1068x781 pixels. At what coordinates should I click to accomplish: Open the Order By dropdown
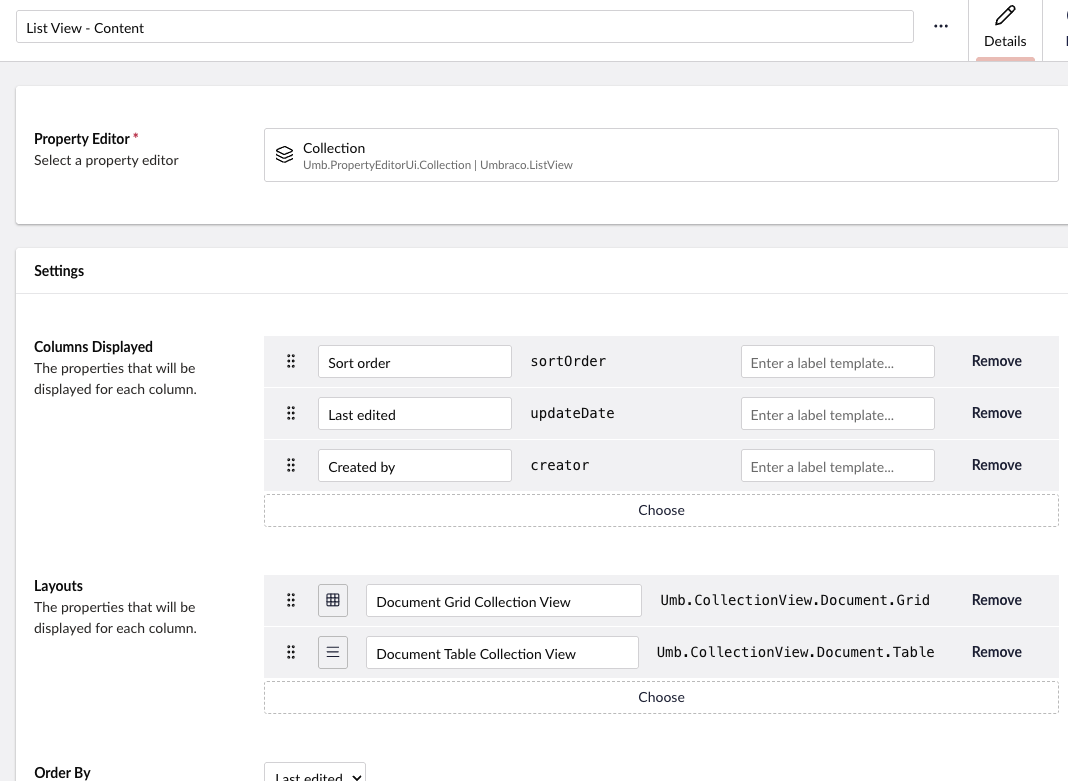(x=315, y=773)
